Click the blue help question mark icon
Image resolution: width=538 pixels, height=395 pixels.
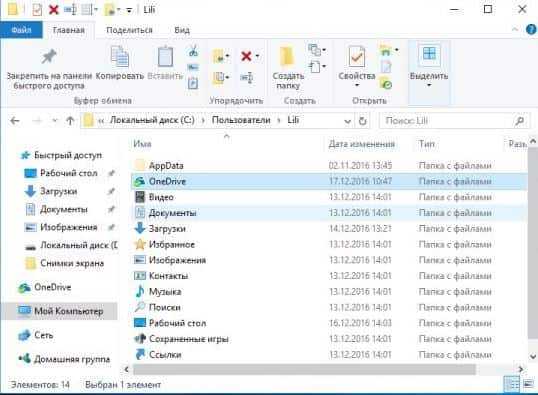(x=531, y=30)
